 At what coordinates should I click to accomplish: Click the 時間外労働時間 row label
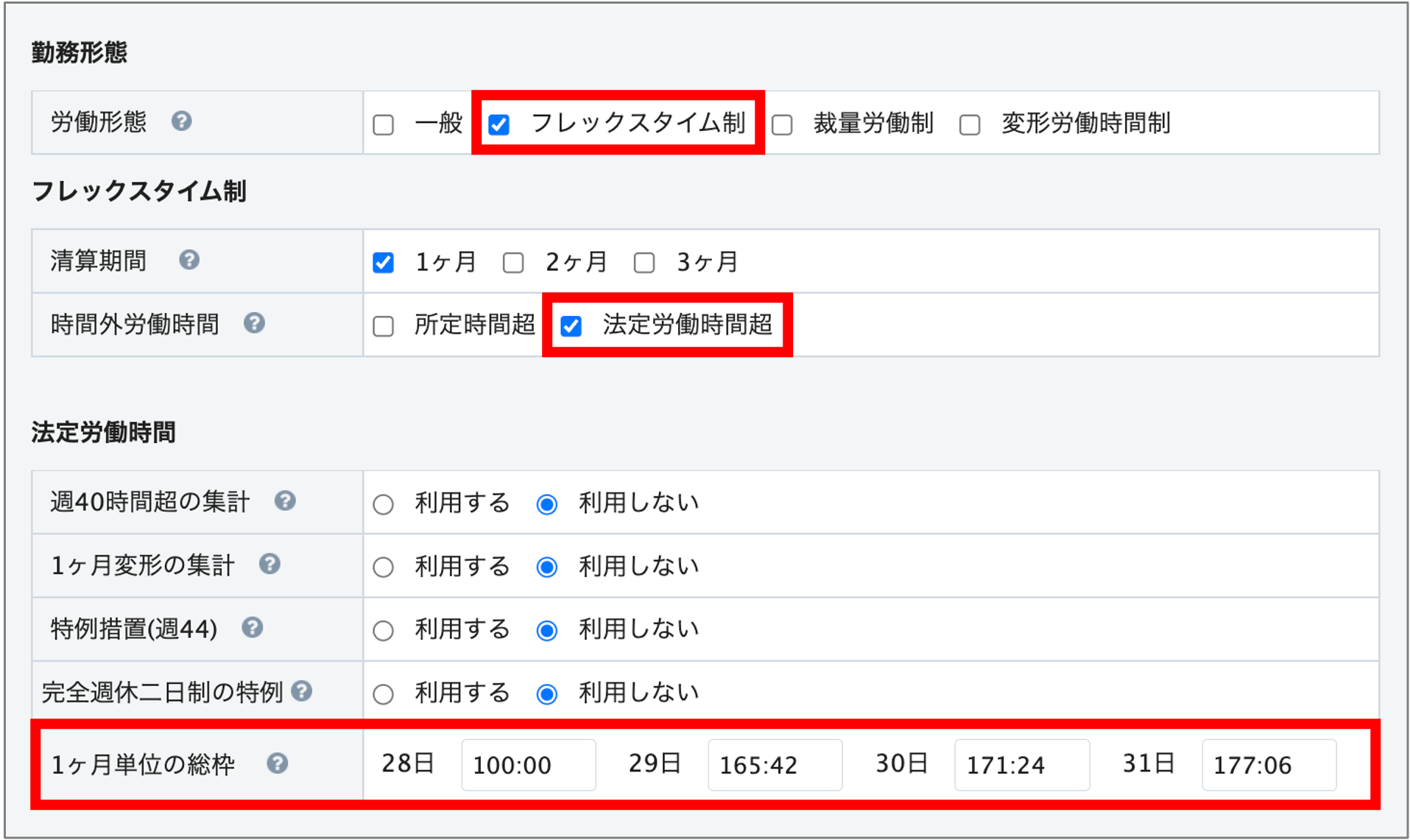(135, 324)
